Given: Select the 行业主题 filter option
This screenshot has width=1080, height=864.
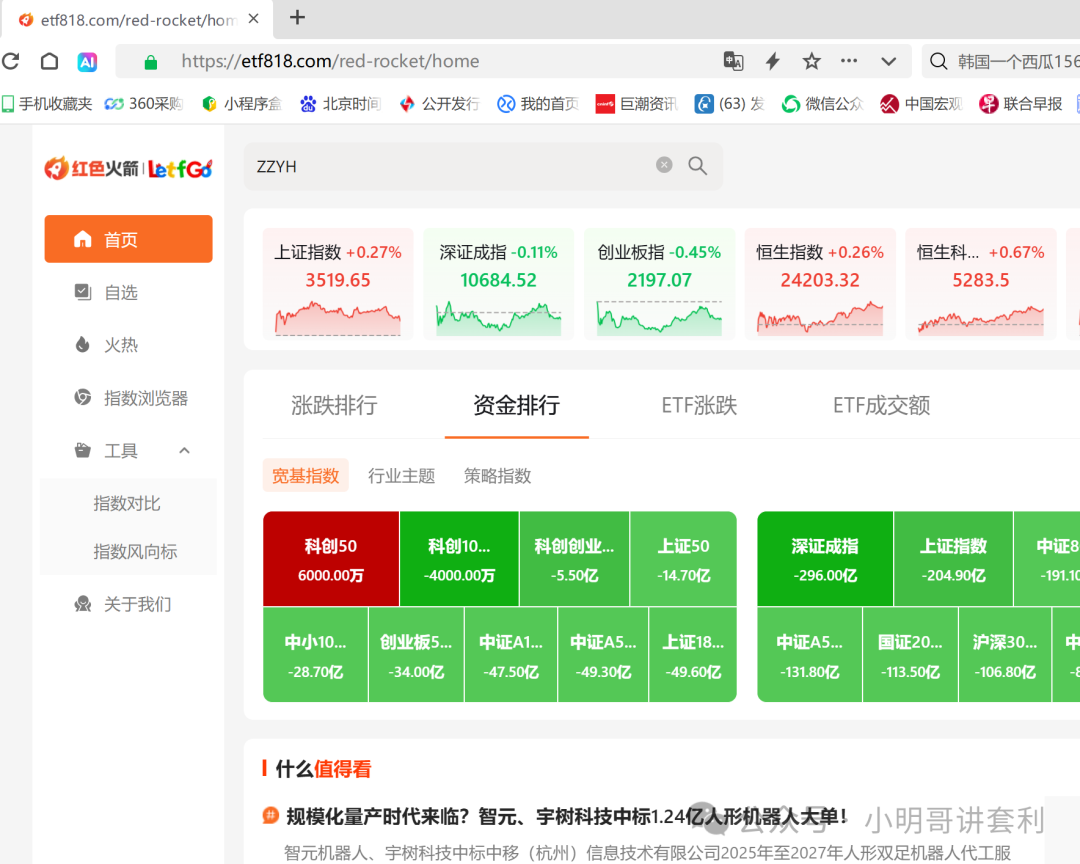Looking at the screenshot, I should pyautogui.click(x=401, y=476).
